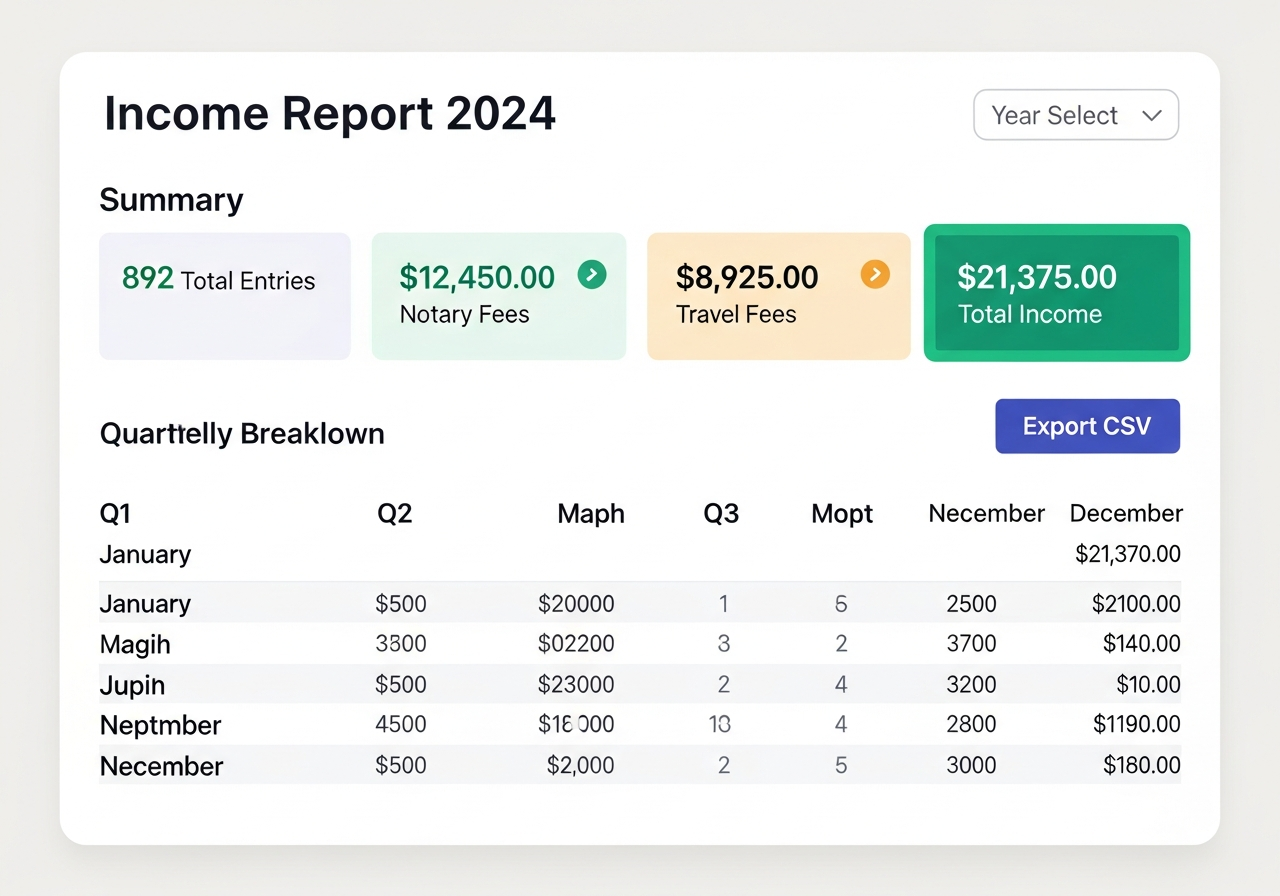Click the 3700 cell in Magih row

[971, 644]
